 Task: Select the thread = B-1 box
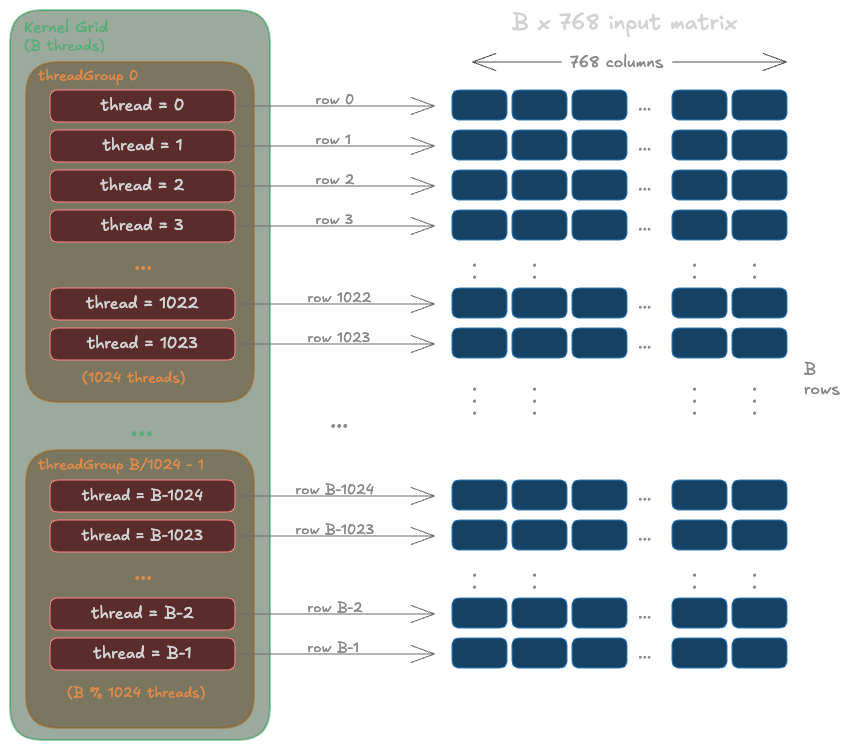[141, 653]
